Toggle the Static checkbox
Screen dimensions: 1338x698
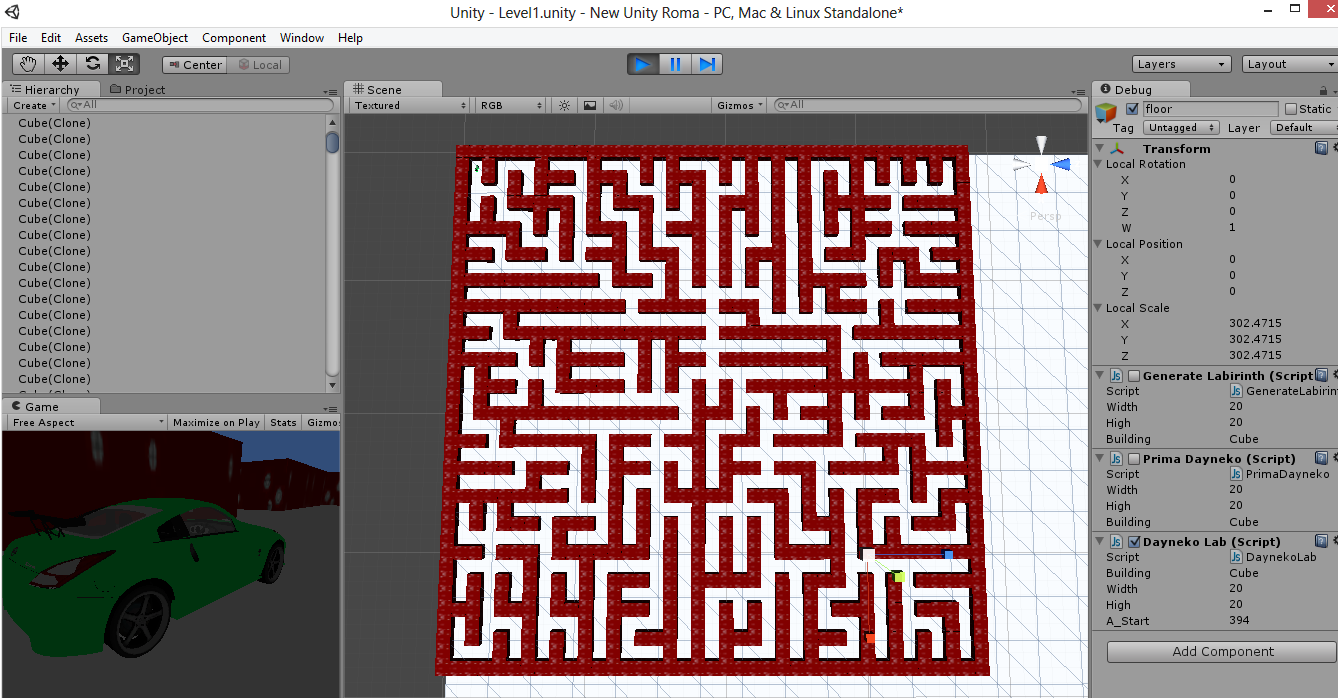[1291, 109]
